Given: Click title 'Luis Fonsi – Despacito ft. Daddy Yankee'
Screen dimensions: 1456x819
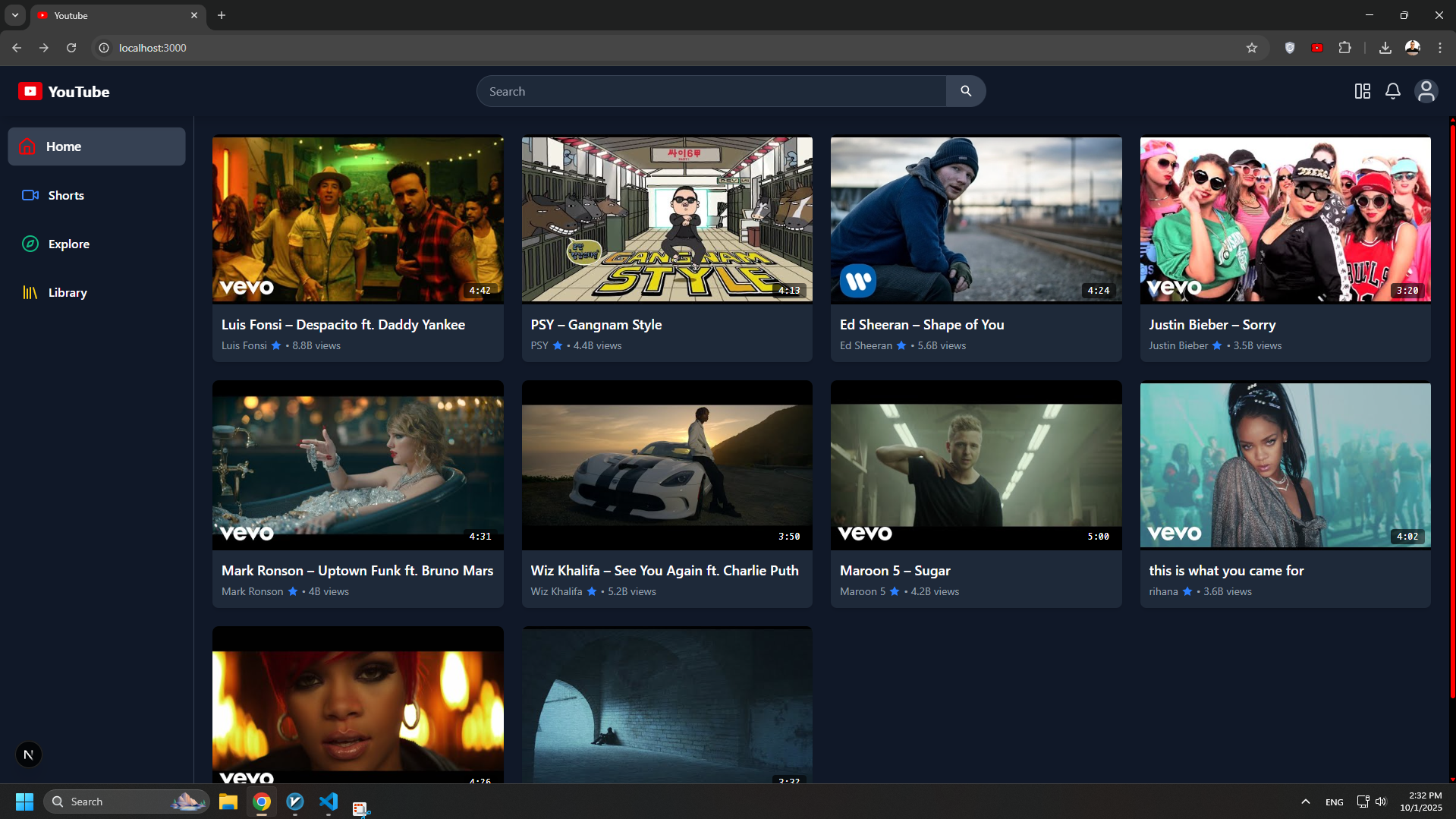Looking at the screenshot, I should (343, 324).
